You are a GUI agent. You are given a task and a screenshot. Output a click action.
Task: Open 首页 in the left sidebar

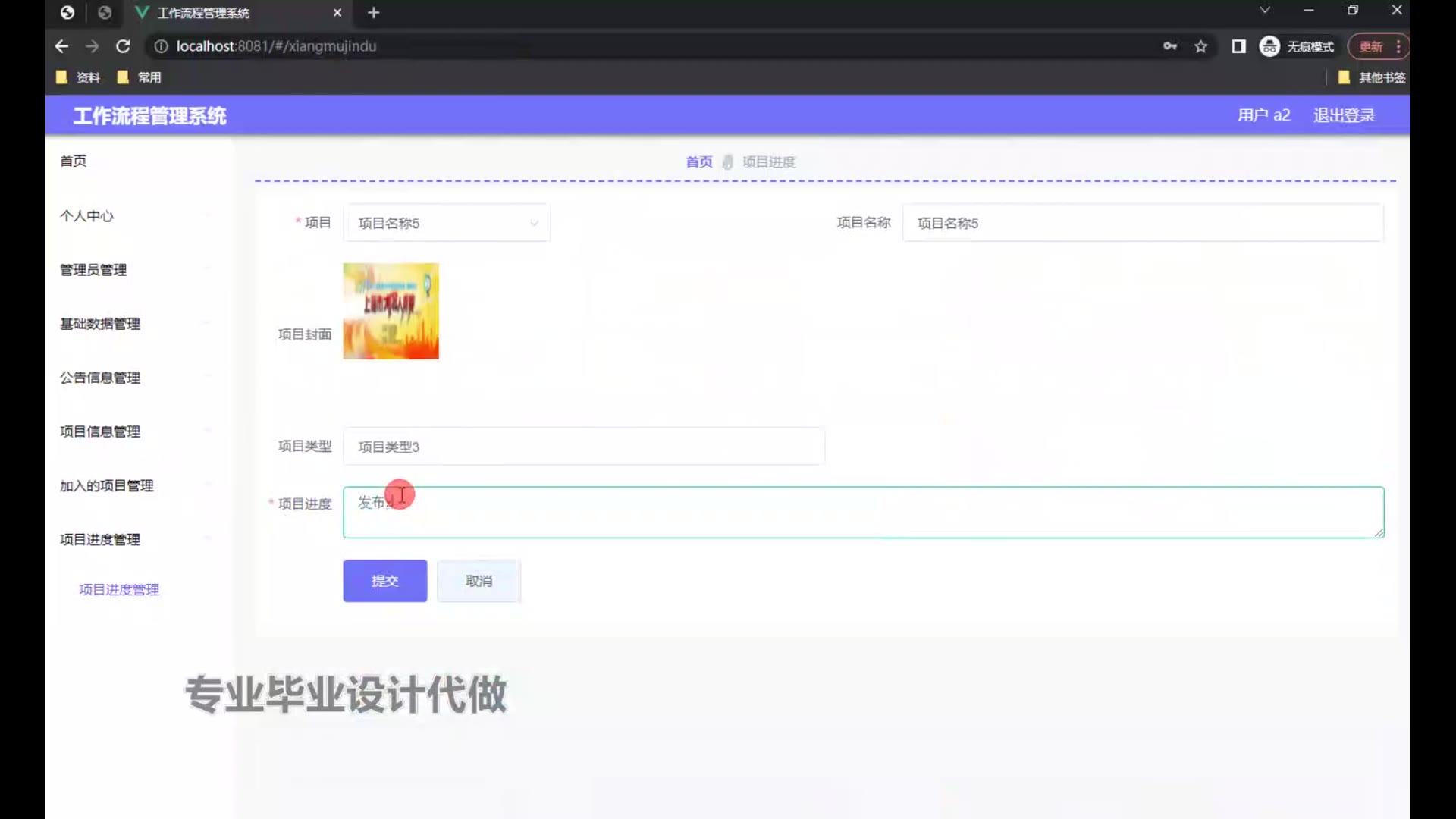click(x=74, y=161)
